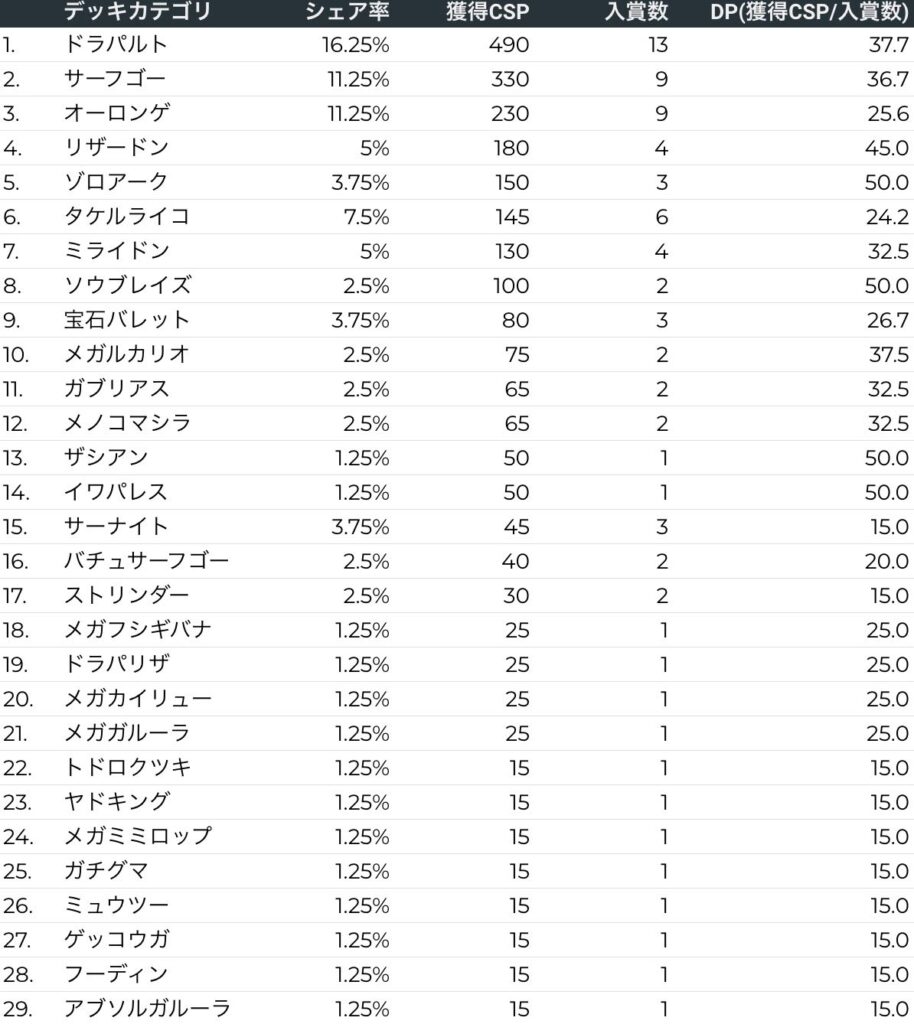Click the デッキカテゴリ column header
The width and height of the screenshot is (914, 1024).
click(138, 13)
